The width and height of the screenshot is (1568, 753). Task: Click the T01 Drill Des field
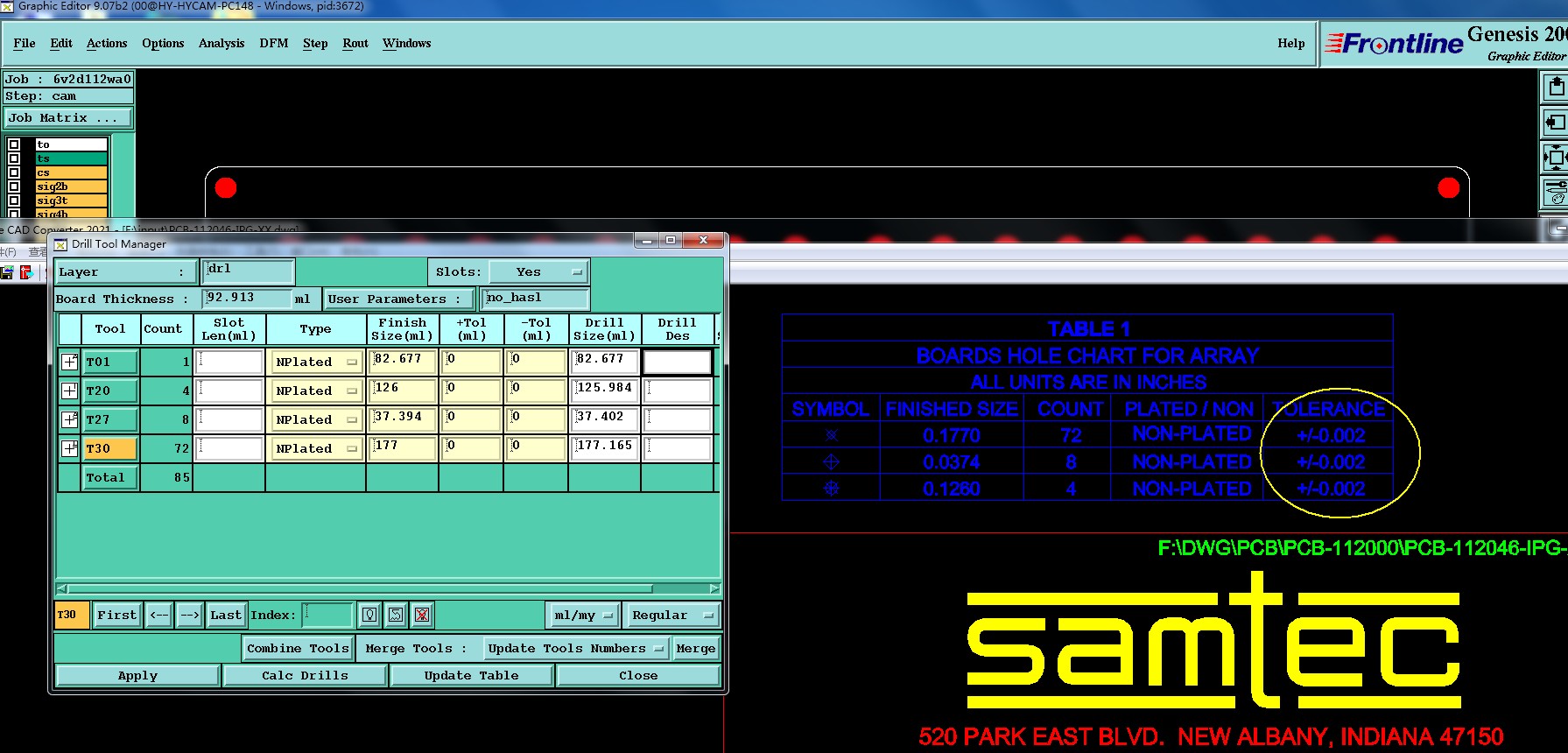677,361
